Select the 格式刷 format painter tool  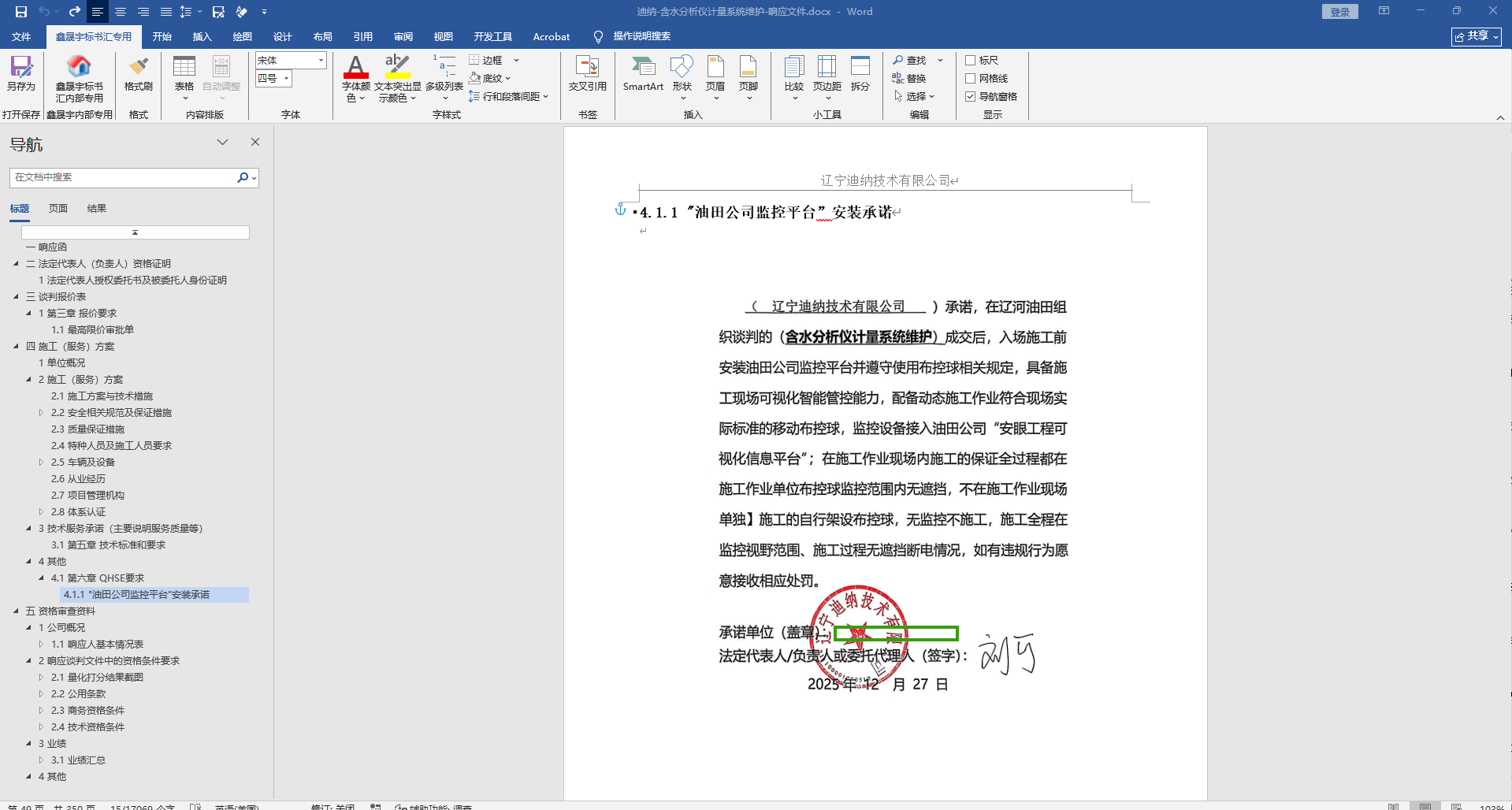click(x=139, y=74)
